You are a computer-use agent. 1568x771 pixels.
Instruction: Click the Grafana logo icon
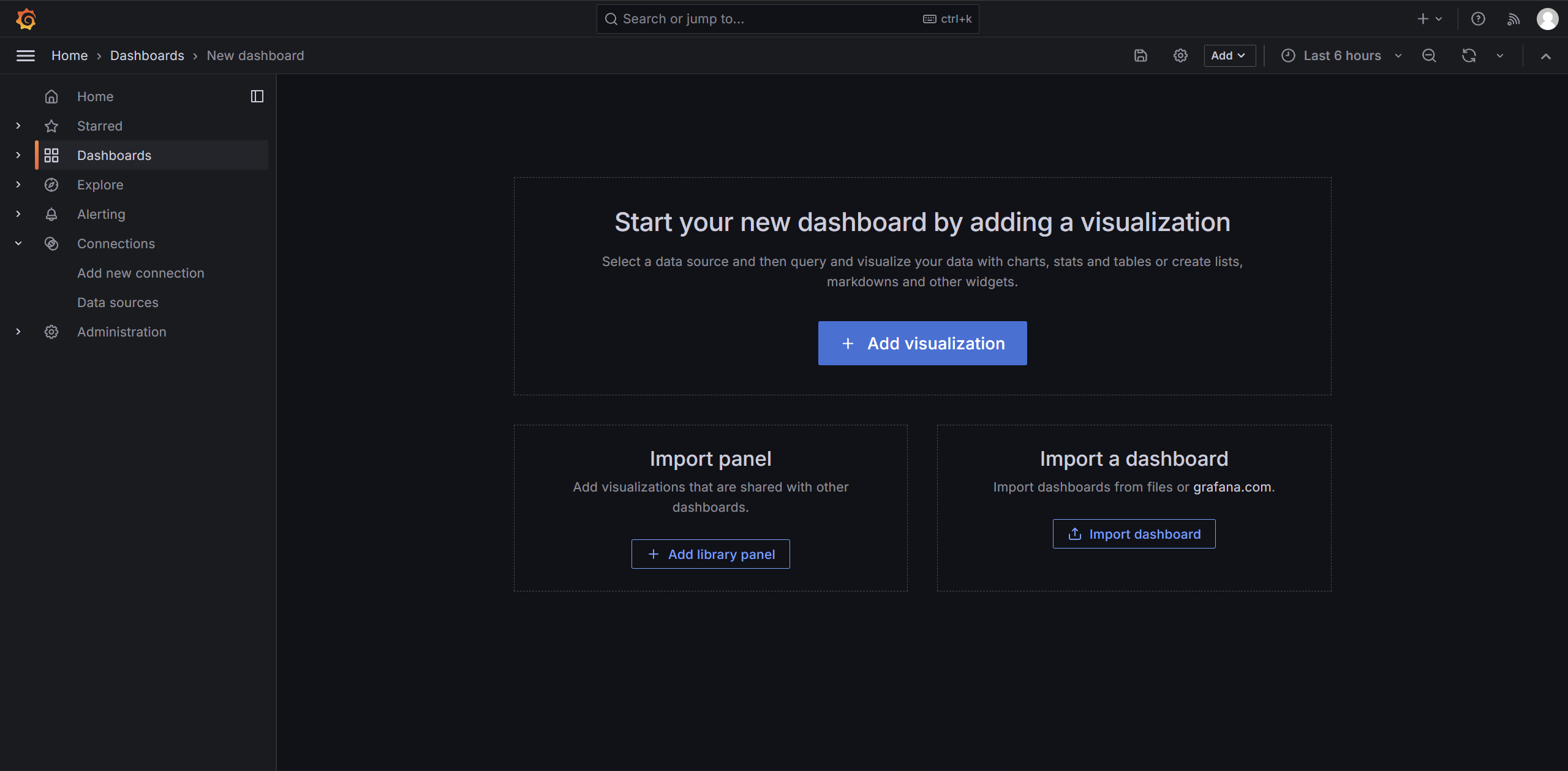pos(26,19)
